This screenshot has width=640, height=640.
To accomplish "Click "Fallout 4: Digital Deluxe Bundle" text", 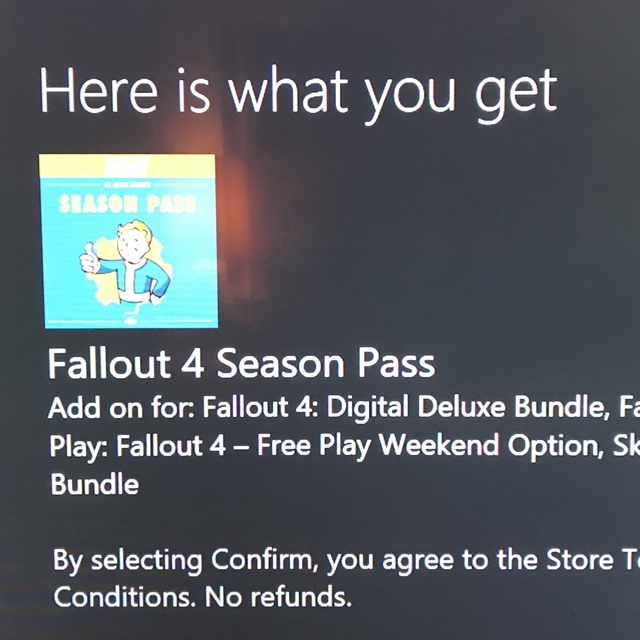I will 403,407.
